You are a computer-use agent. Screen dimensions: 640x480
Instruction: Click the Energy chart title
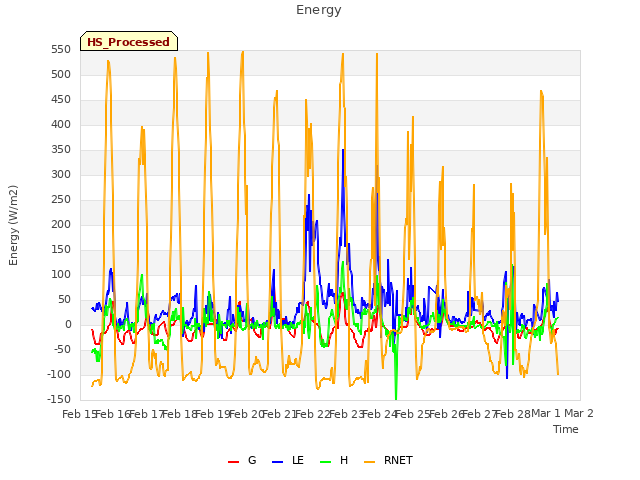click(319, 10)
